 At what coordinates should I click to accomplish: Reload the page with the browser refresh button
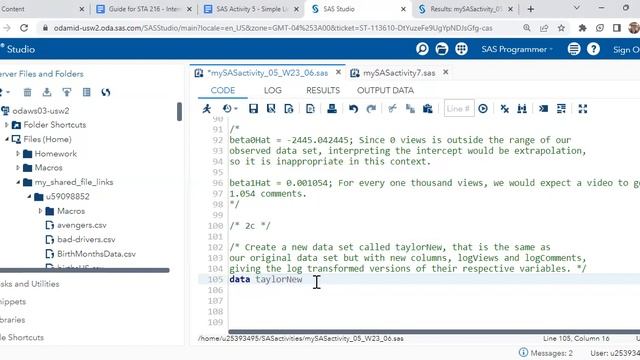[24, 28]
